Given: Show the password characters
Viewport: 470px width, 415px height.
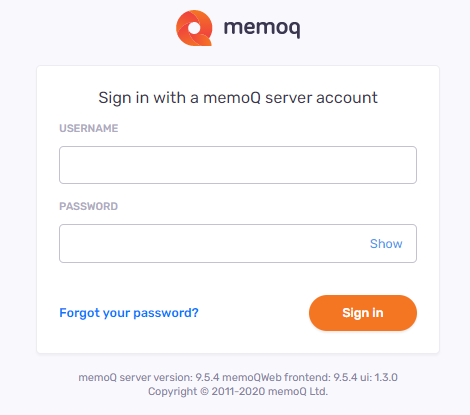Looking at the screenshot, I should [x=386, y=244].
